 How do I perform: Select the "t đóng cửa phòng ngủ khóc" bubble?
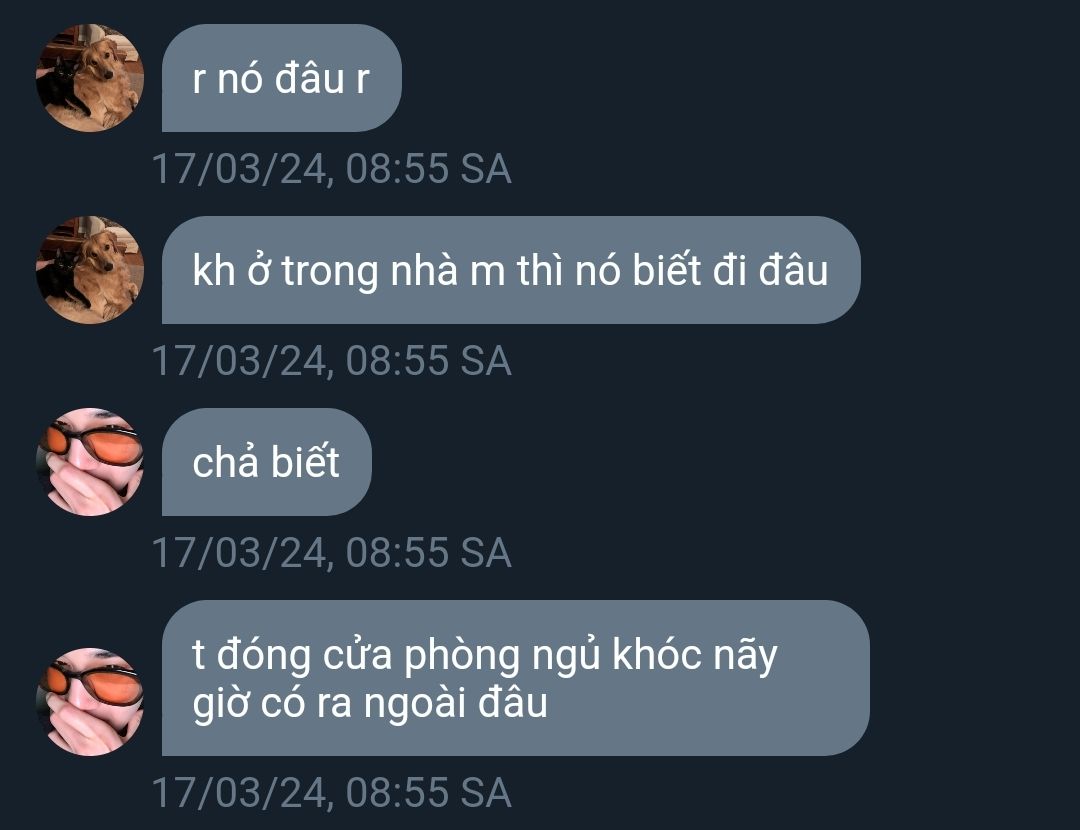(516, 678)
